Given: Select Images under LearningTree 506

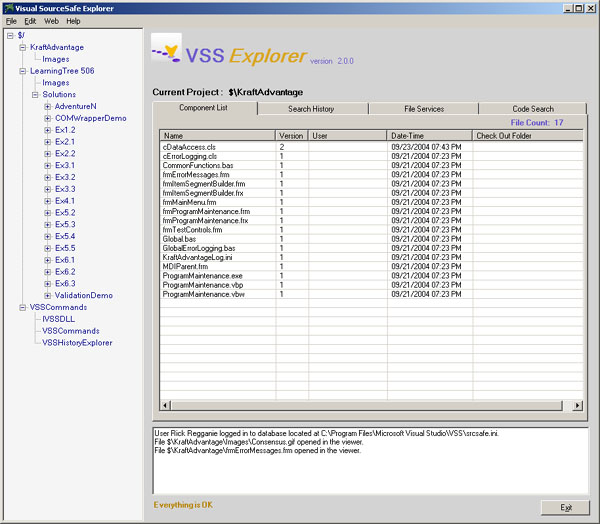Looking at the screenshot, I should tap(55, 83).
